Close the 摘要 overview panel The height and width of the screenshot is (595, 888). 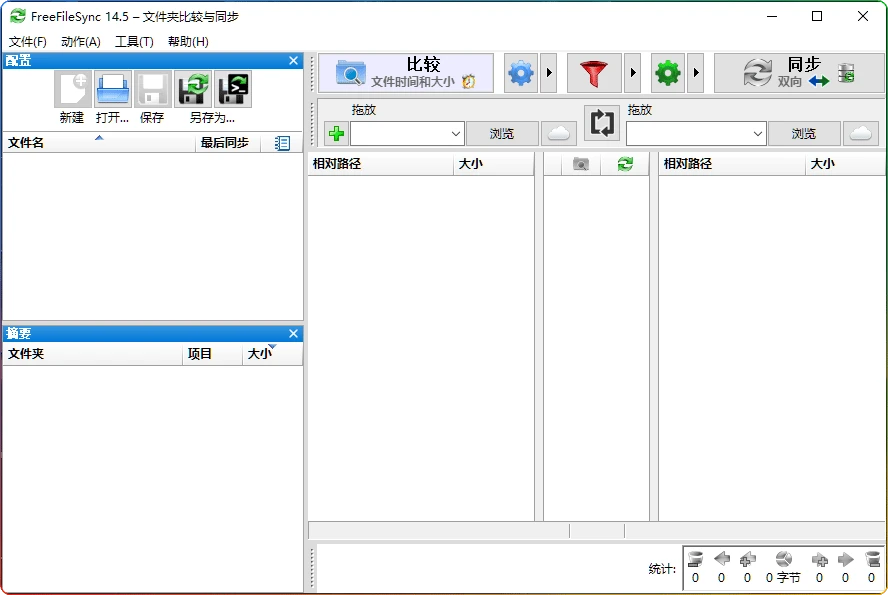point(293,333)
